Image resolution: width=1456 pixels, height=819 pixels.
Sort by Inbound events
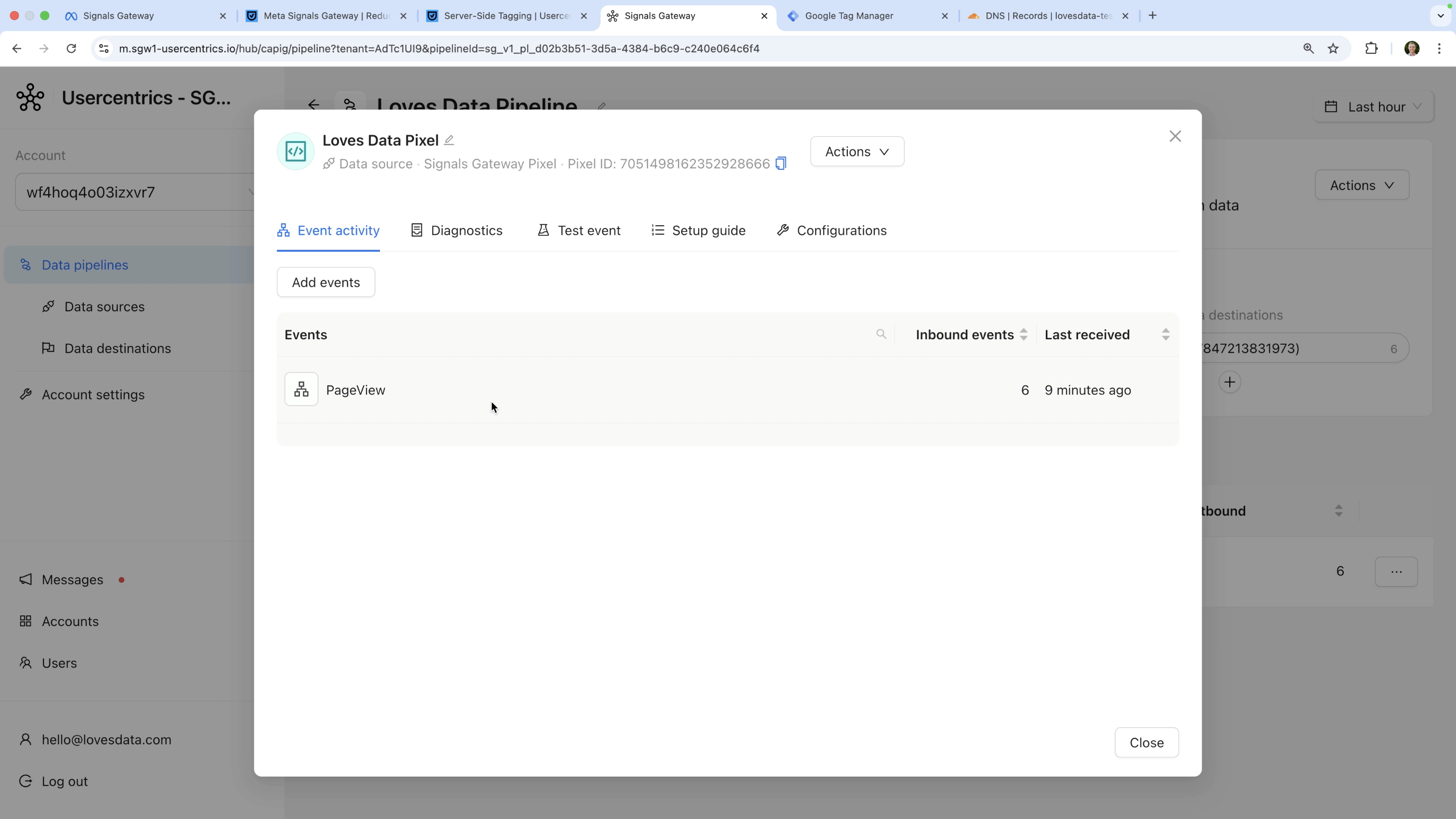1024,334
